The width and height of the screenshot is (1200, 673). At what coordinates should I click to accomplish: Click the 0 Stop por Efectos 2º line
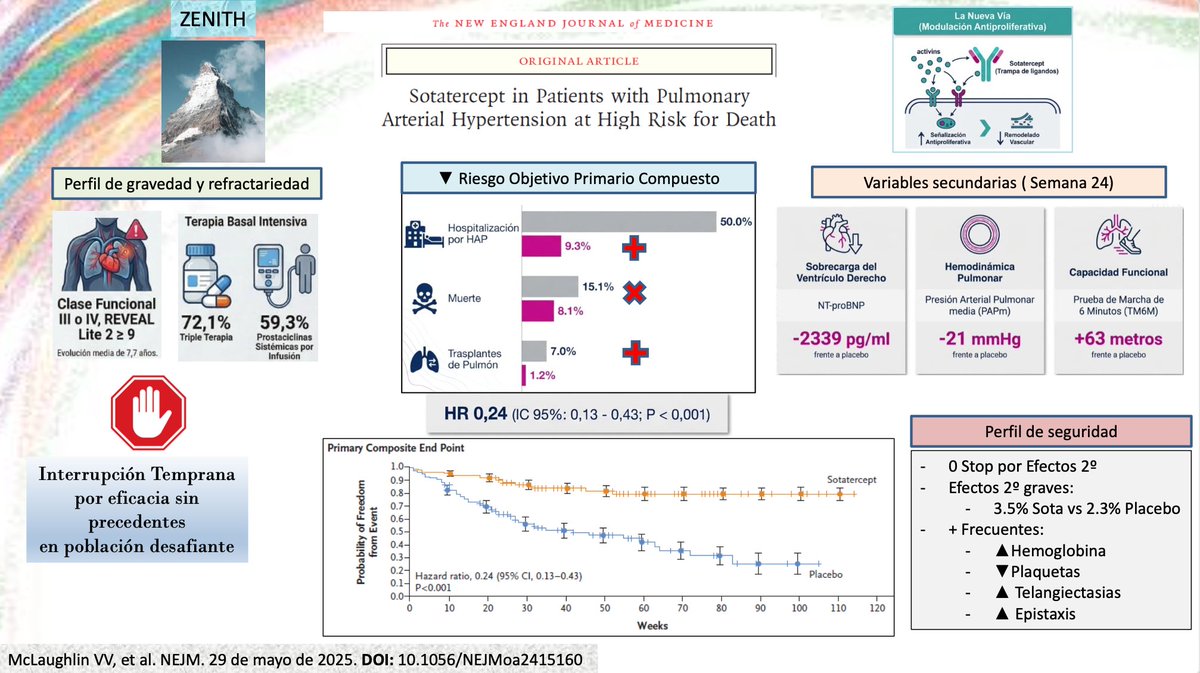pyautogui.click(x=1022, y=466)
